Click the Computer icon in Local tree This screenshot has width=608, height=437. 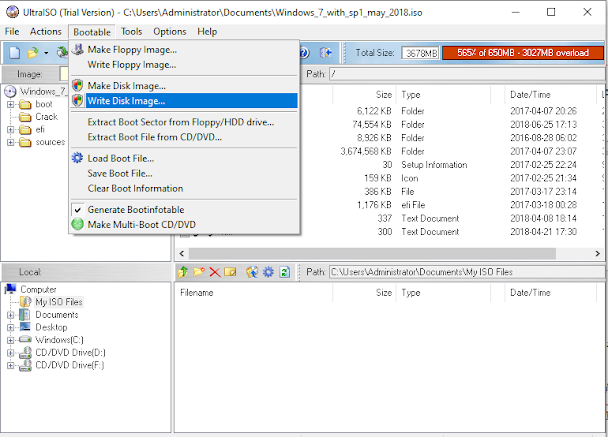pyautogui.click(x=10, y=289)
